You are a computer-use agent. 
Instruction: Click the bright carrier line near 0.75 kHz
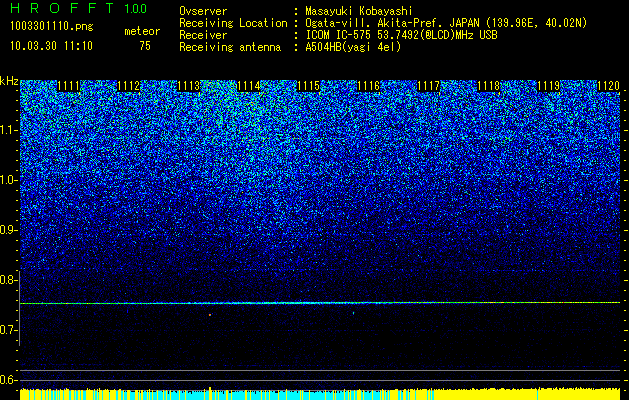[320, 303]
